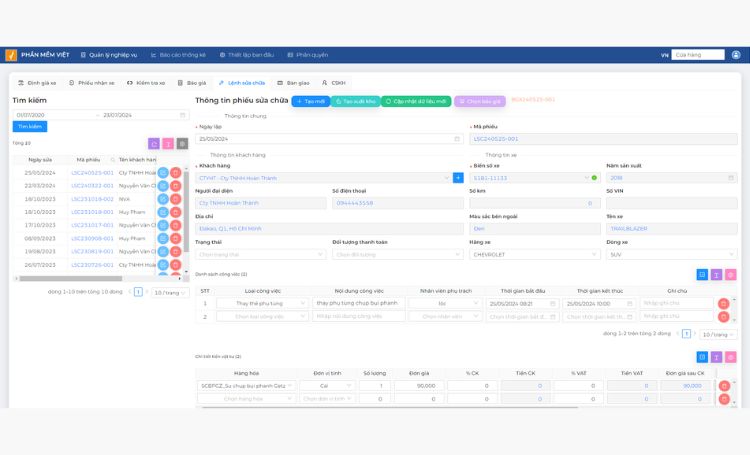Click pink icon above materials detail table
This screenshot has width=750, height=455.
tap(730, 357)
